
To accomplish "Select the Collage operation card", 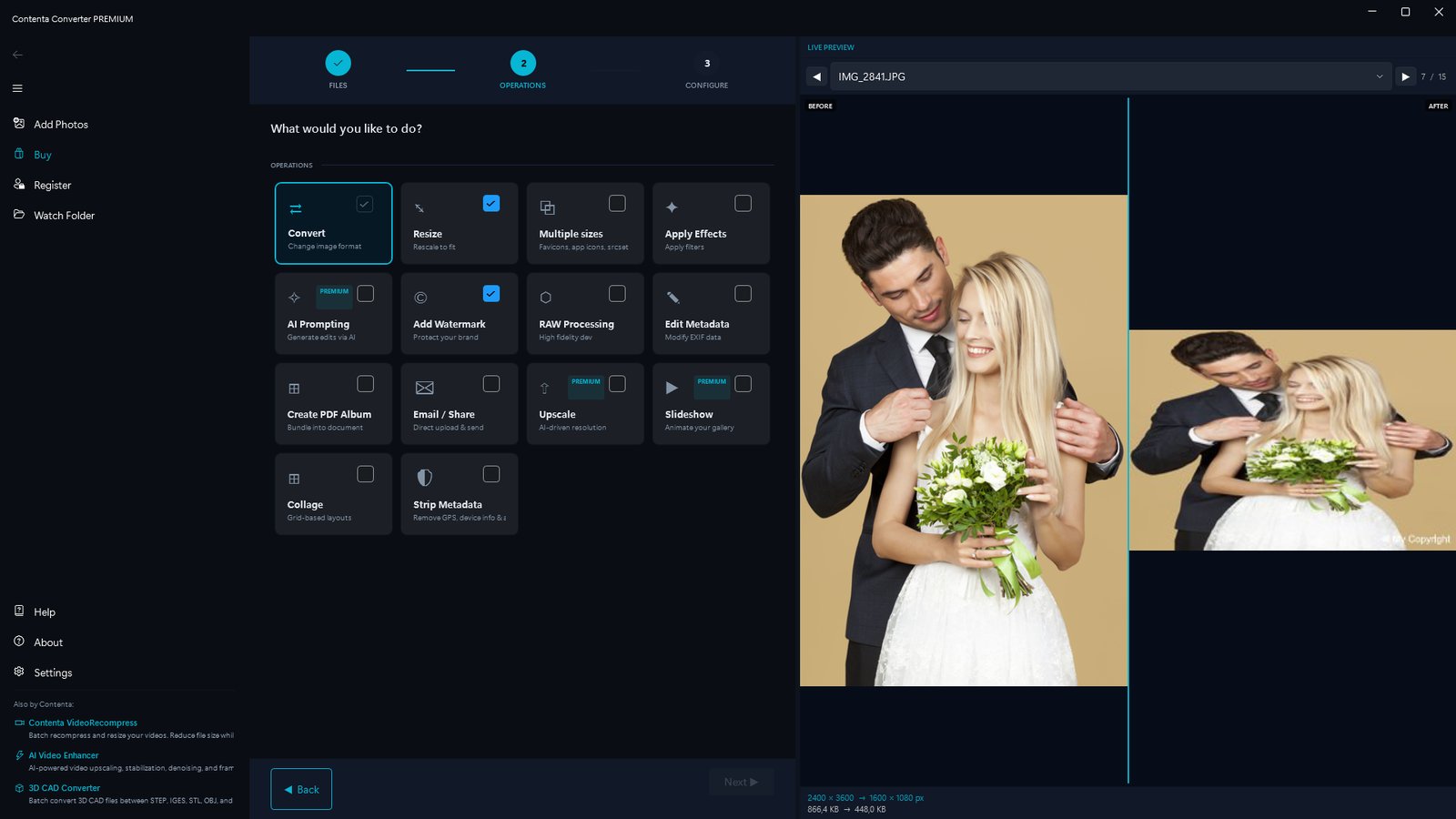I will [333, 494].
